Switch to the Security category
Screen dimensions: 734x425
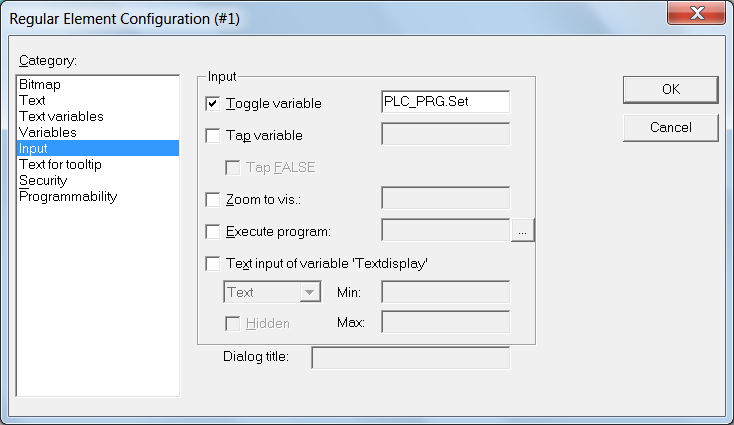tap(43, 181)
